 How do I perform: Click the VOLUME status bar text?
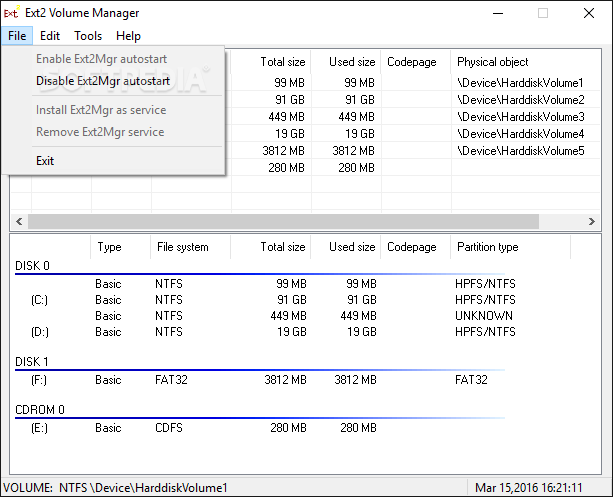tap(115, 488)
